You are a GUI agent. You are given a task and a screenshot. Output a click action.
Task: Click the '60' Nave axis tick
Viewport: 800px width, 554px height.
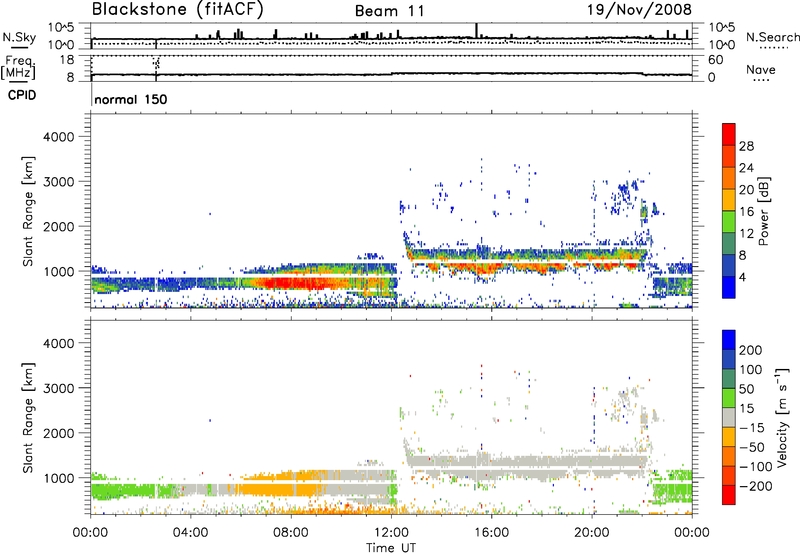pos(715,60)
